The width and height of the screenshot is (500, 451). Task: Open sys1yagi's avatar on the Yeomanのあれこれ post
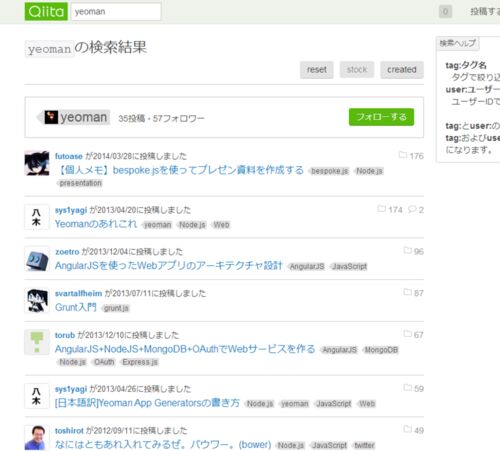(37, 217)
